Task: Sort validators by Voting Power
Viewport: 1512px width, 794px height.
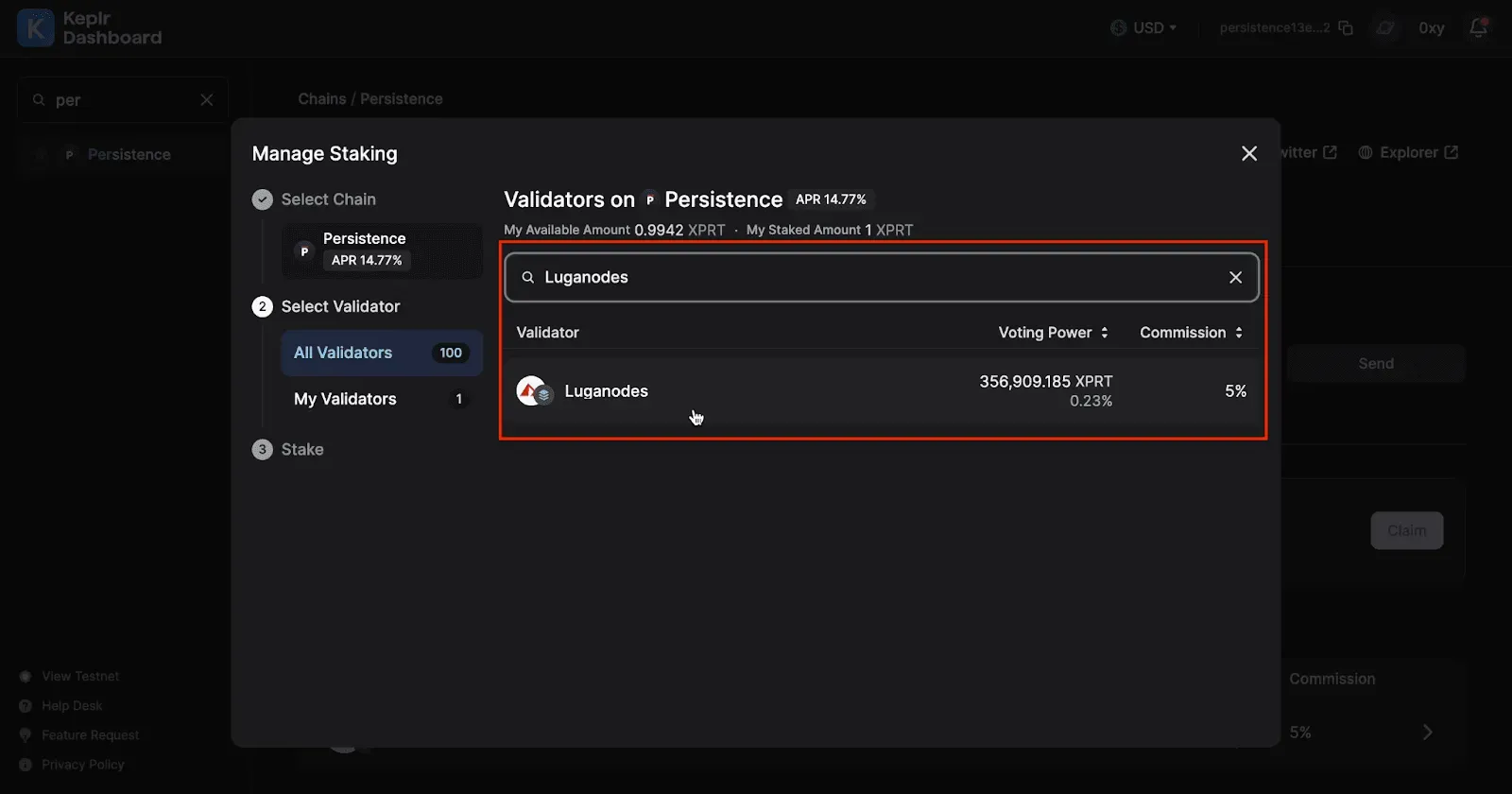Action: [x=1054, y=333]
